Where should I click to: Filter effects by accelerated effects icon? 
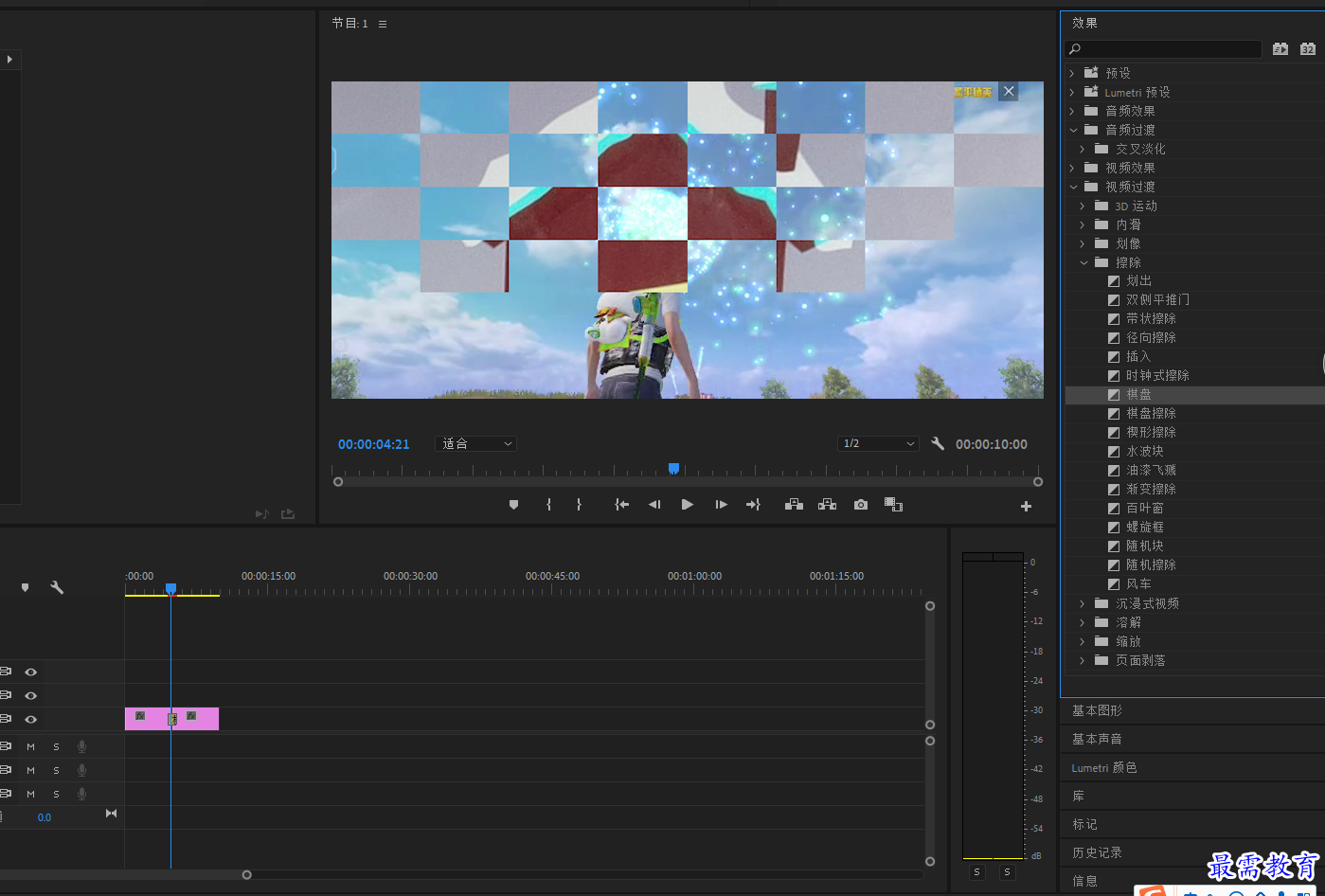(1280, 49)
